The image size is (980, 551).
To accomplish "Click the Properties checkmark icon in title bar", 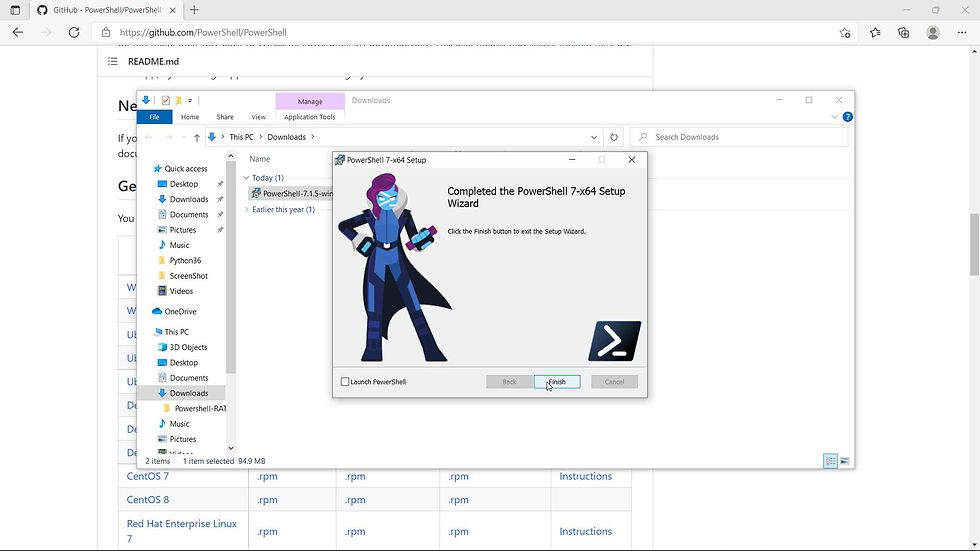I will [166, 101].
